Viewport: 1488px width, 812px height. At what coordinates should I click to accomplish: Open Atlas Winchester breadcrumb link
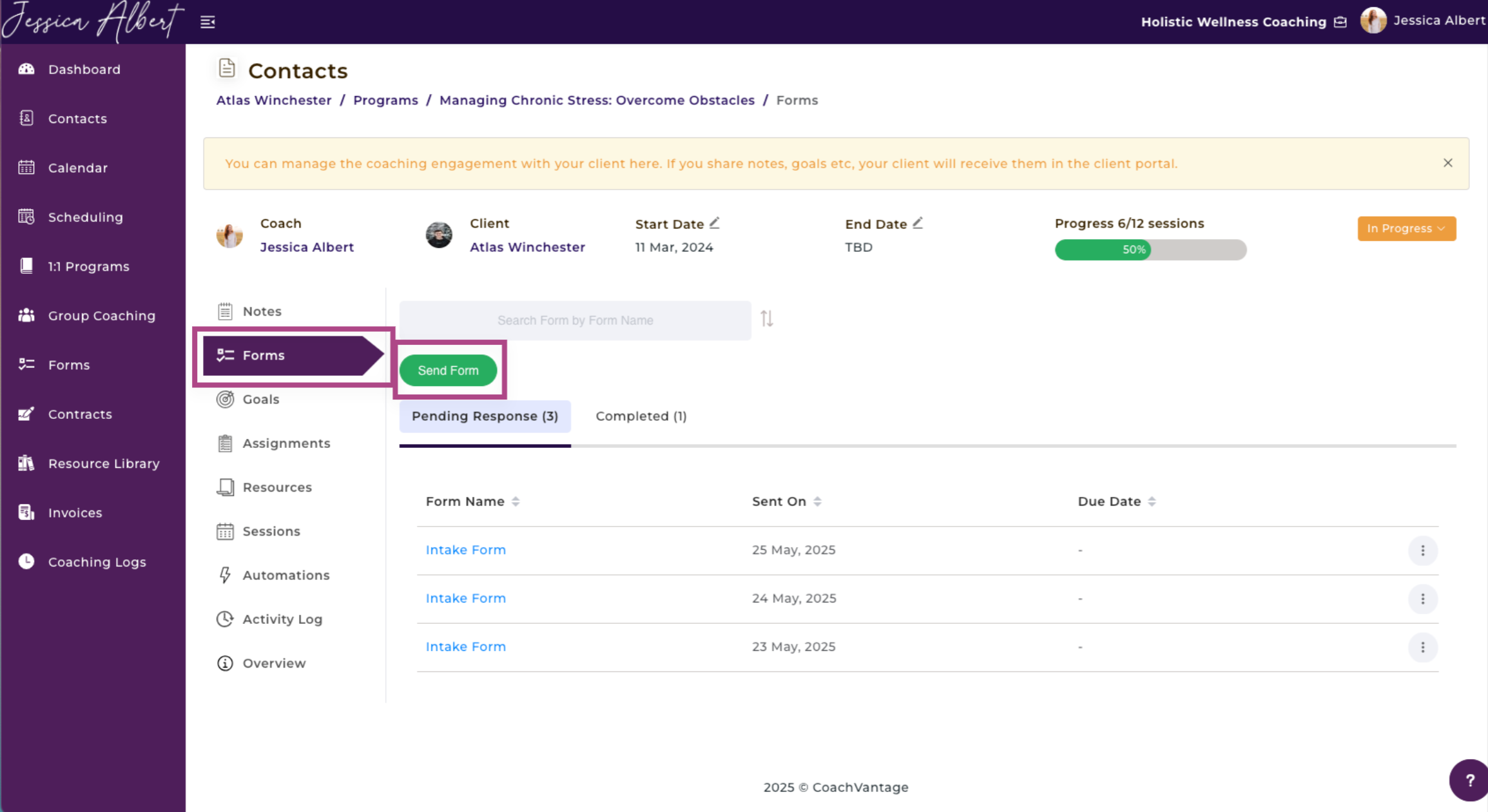click(x=274, y=101)
